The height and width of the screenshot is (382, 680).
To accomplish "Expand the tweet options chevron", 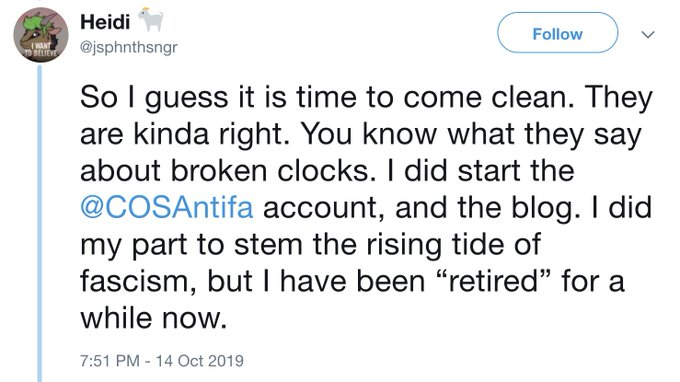I will point(647,34).
